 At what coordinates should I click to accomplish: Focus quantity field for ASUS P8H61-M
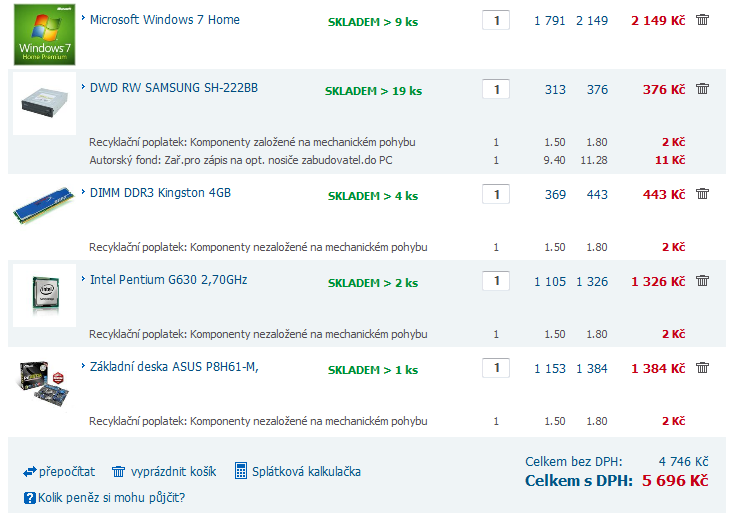[496, 368]
